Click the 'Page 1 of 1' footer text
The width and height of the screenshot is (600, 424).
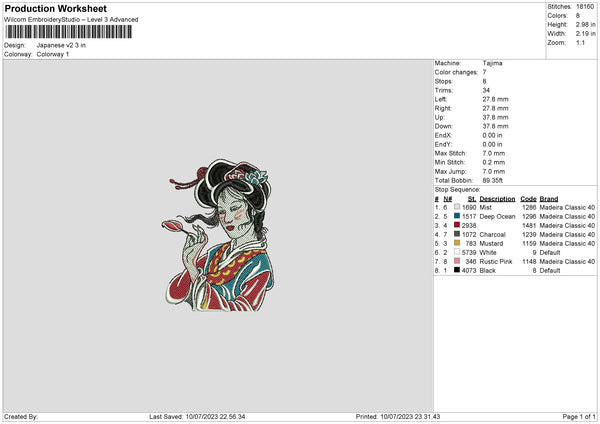click(579, 417)
